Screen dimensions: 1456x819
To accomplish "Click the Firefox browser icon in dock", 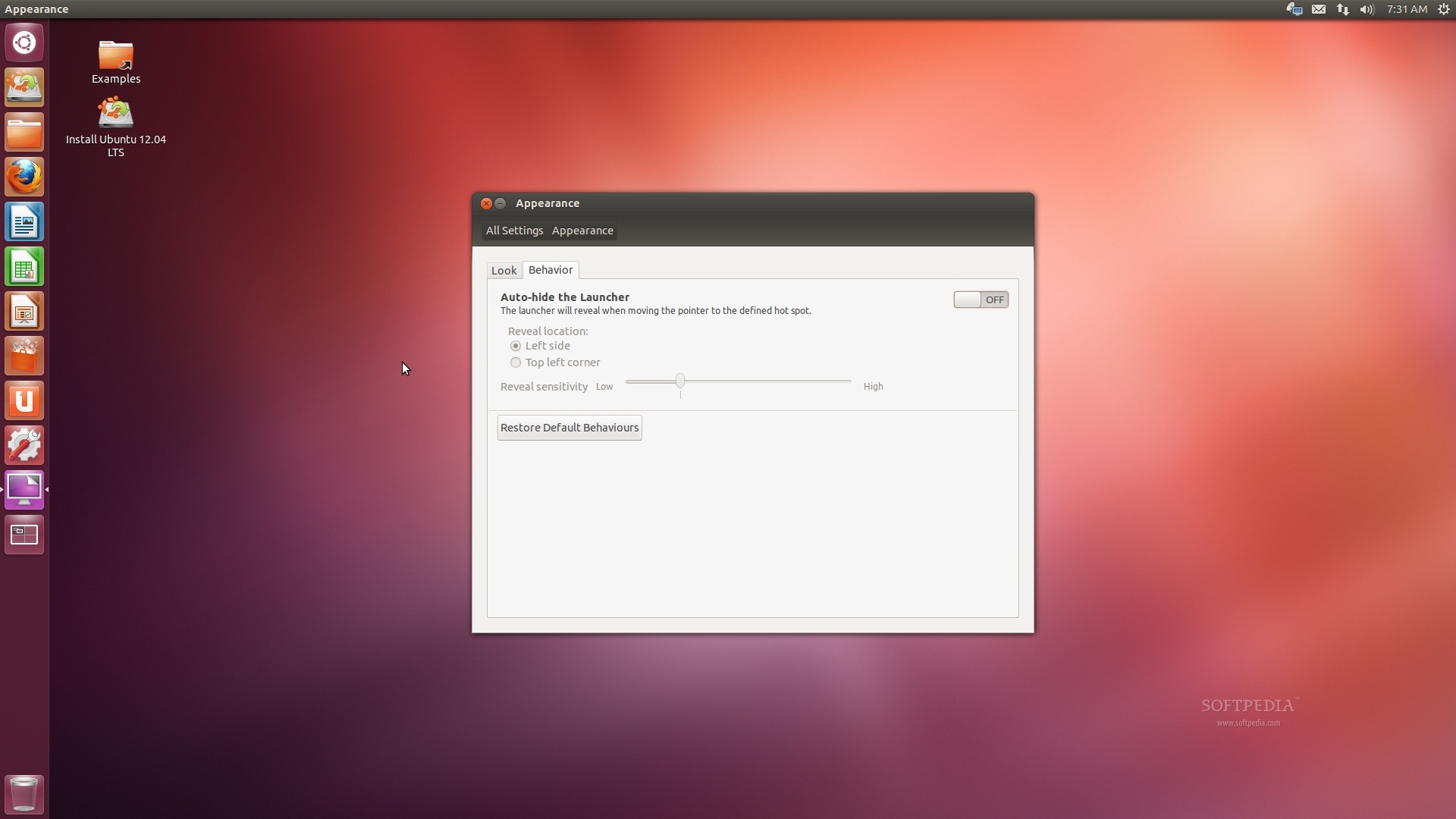I will point(24,177).
